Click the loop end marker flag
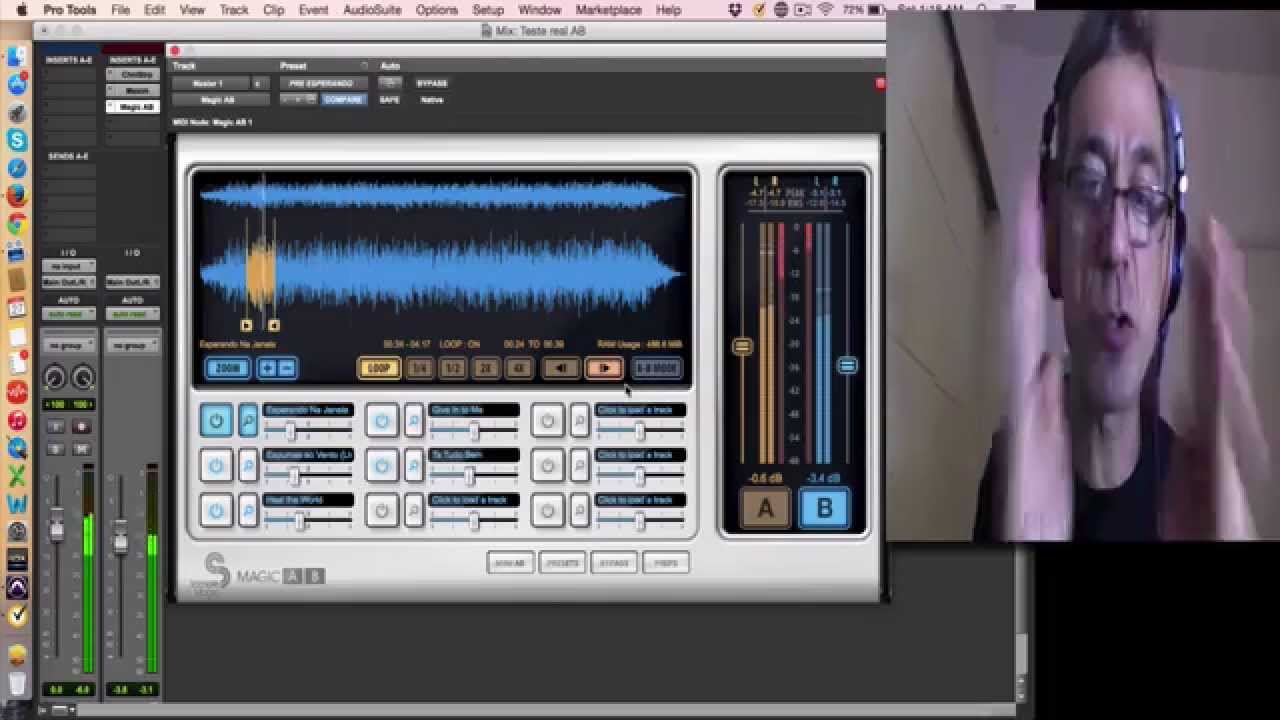Screen dimensions: 1280x720 click(x=273, y=325)
